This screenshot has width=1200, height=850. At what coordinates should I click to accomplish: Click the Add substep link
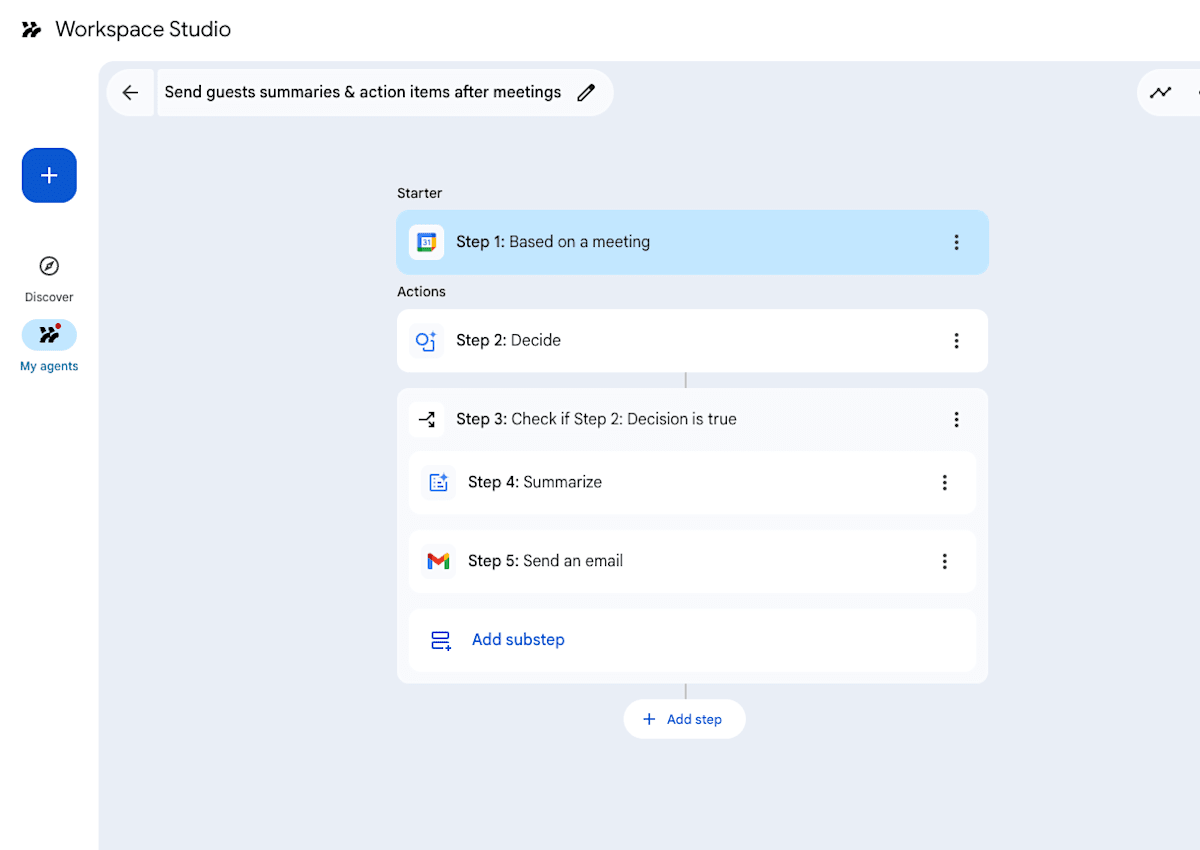point(518,640)
